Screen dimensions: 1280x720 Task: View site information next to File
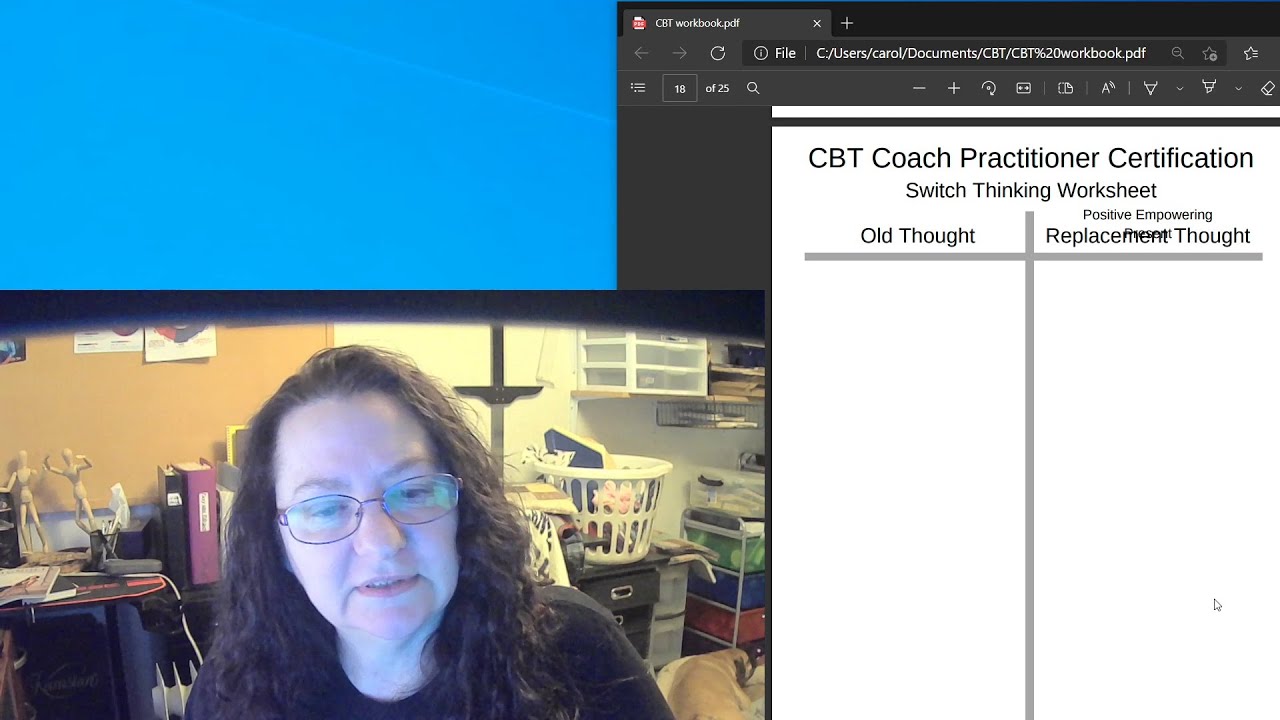(761, 53)
